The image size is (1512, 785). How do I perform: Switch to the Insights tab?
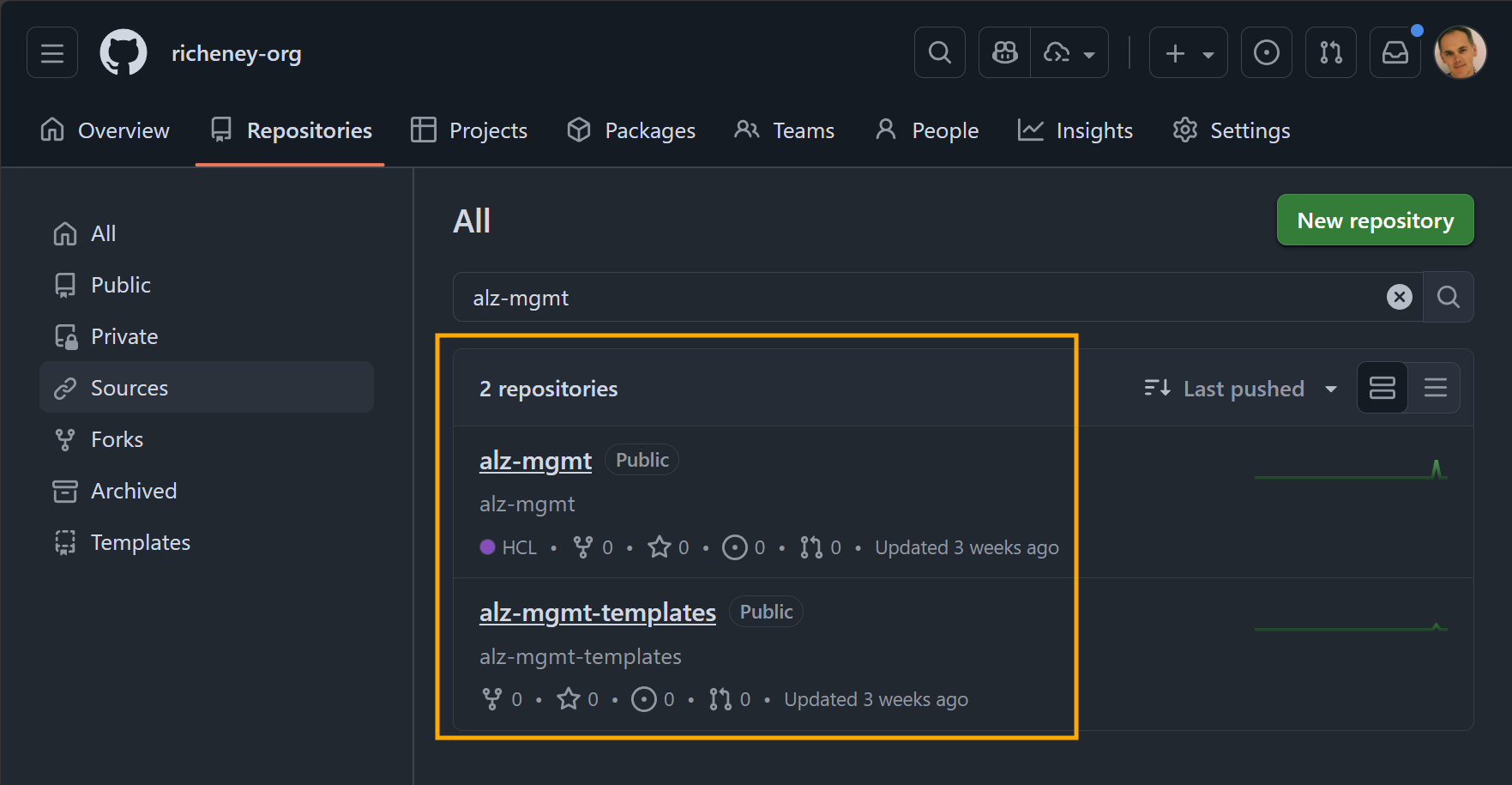[1075, 130]
